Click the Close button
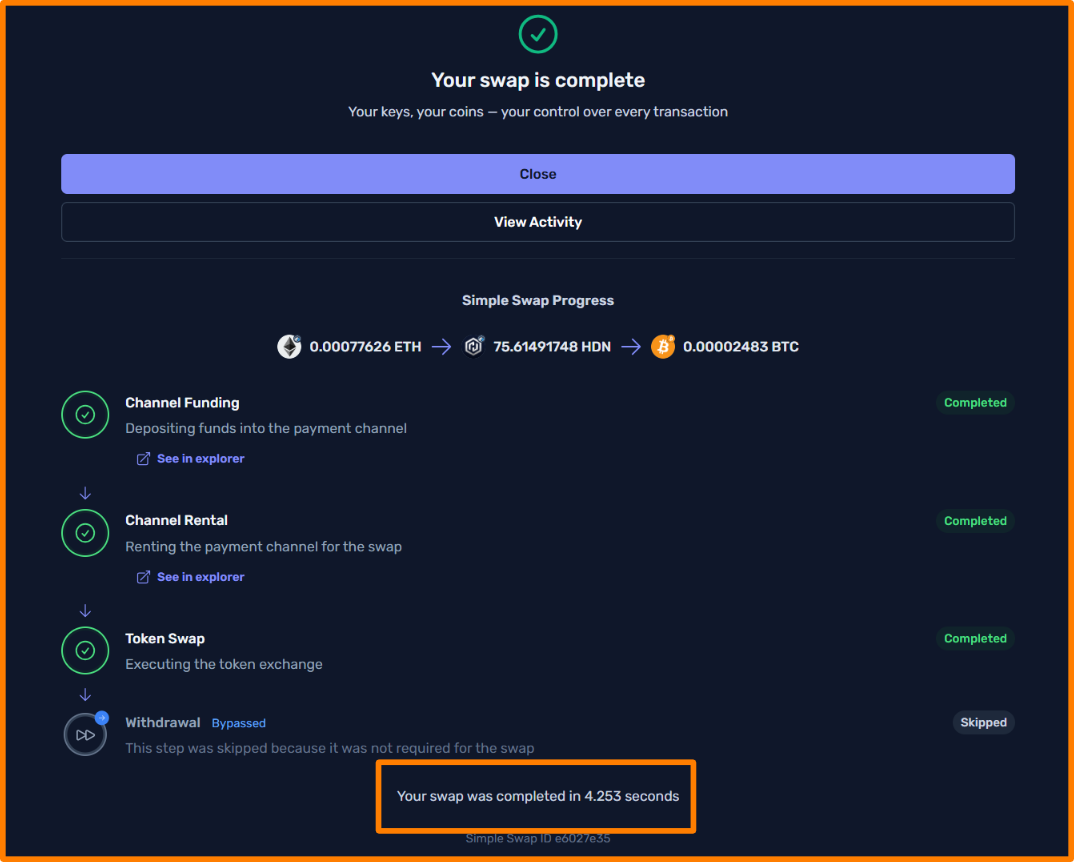 tap(538, 174)
